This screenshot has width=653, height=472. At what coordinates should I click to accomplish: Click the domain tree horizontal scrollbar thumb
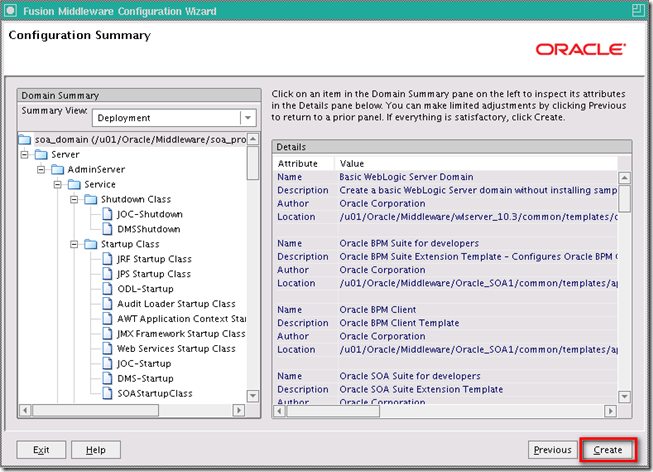tap(95, 410)
